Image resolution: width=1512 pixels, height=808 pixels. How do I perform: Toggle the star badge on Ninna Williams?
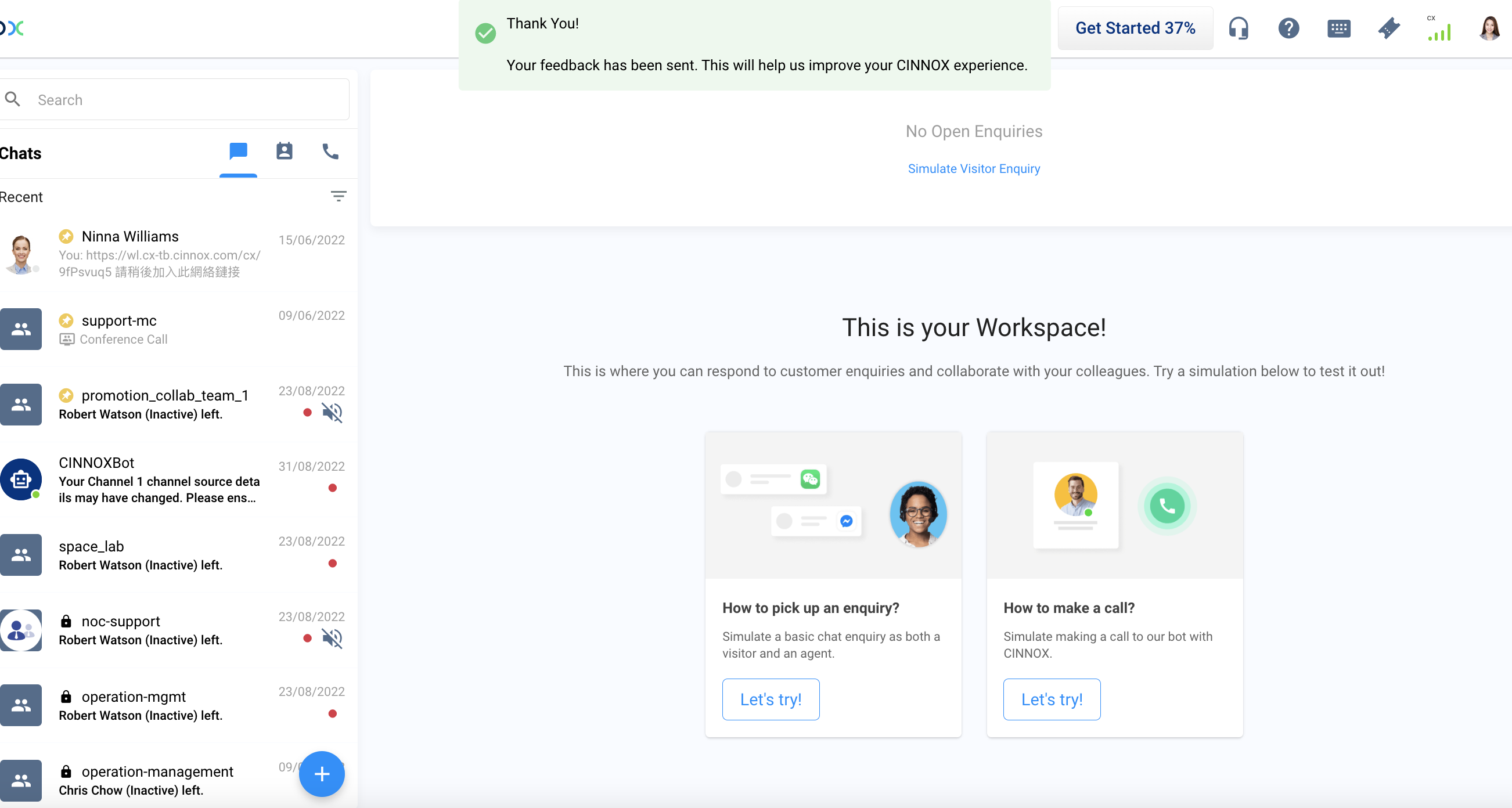click(x=66, y=236)
